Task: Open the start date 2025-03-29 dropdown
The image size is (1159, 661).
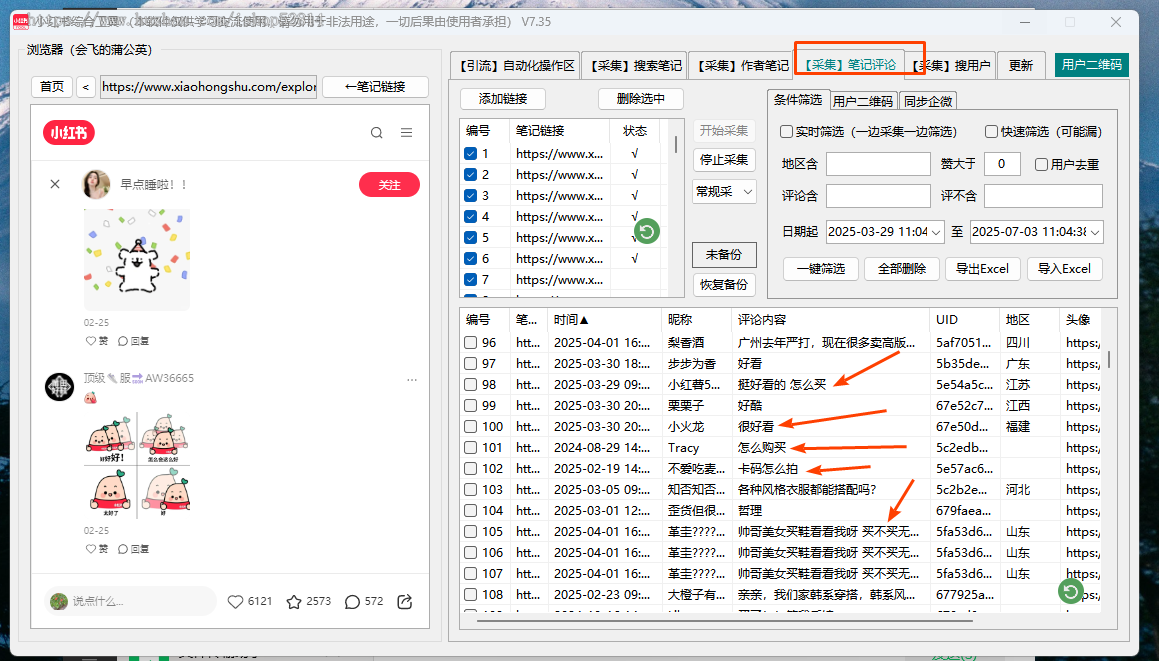Action: coord(936,232)
